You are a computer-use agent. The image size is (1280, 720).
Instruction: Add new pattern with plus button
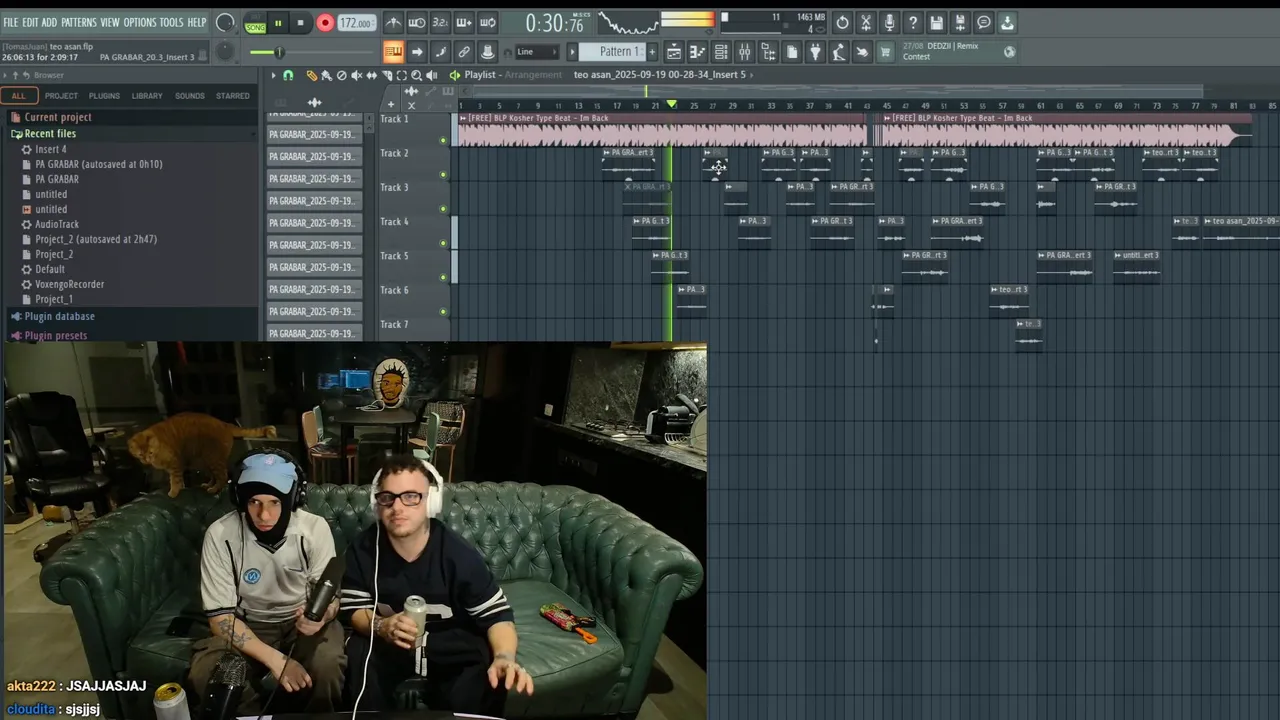tap(652, 52)
